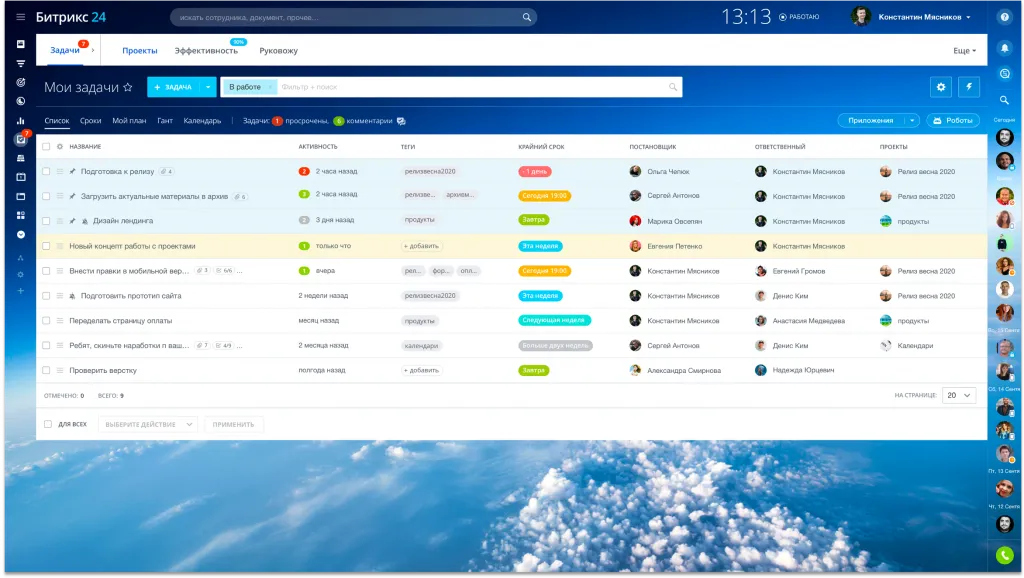The height and width of the screenshot is (578, 1024).
Task: Star Мои задачи as favorite
Action: (127, 88)
